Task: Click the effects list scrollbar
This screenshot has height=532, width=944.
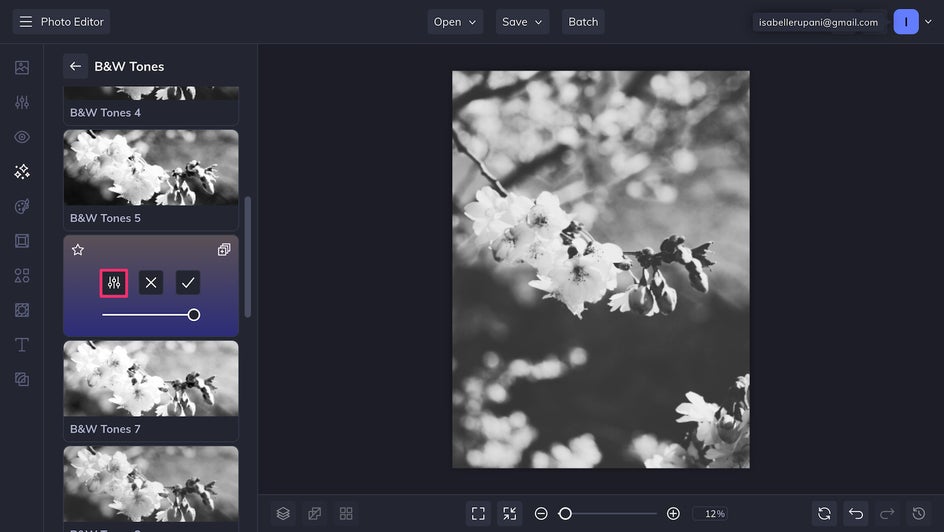Action: (x=247, y=256)
